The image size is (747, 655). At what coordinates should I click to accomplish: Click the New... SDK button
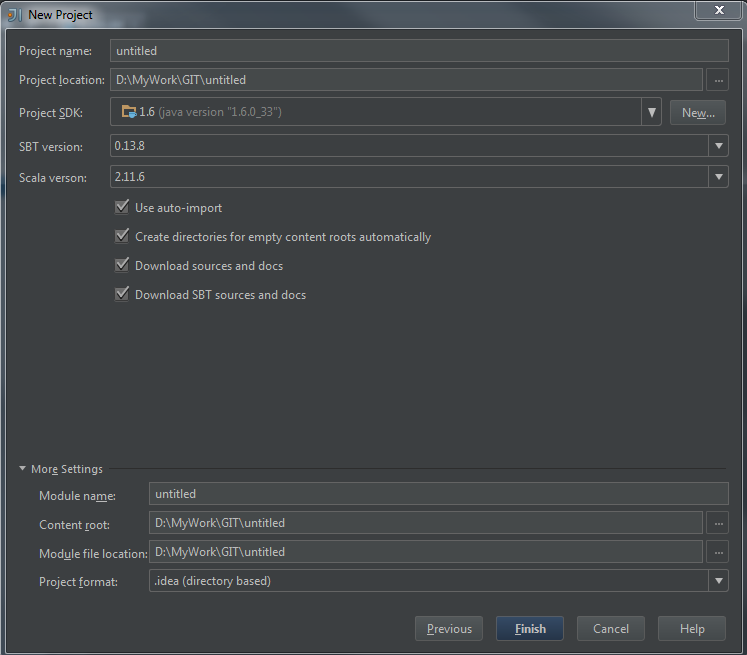tap(697, 112)
